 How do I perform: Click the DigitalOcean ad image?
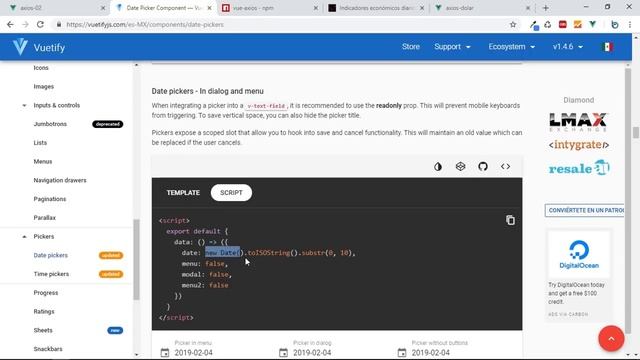pyautogui.click(x=579, y=254)
